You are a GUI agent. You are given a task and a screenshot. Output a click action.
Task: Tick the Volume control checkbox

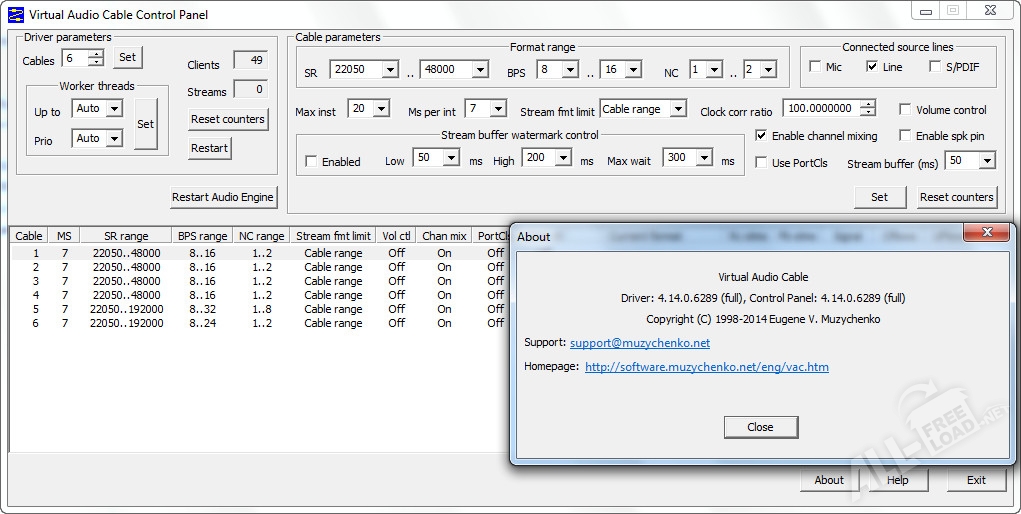pos(905,110)
